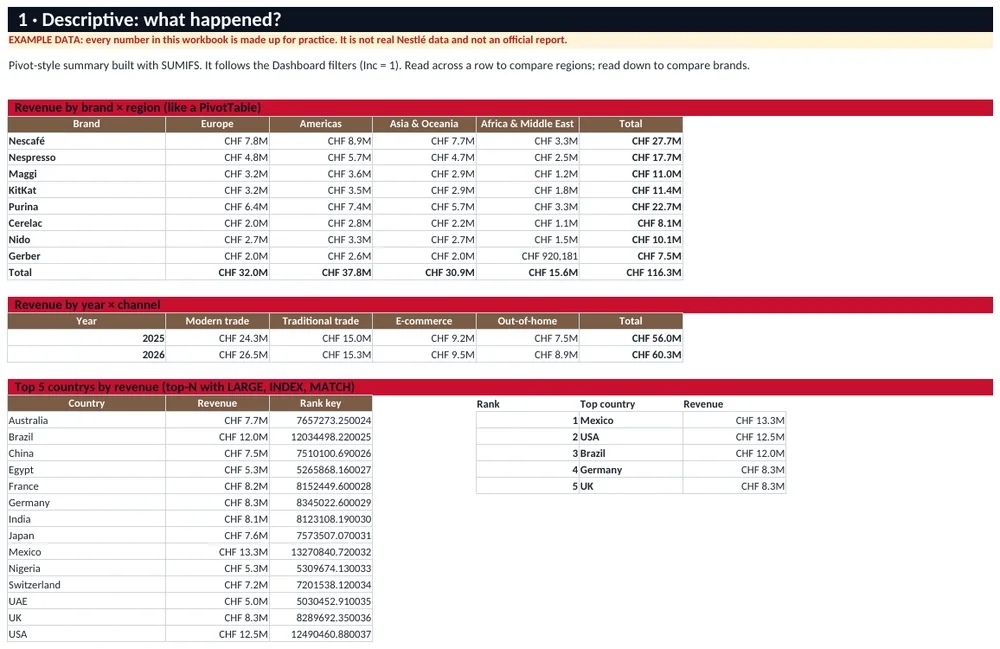This screenshot has width=1000, height=649.
Task: Select the UAE country row
Action: click(x=86, y=602)
